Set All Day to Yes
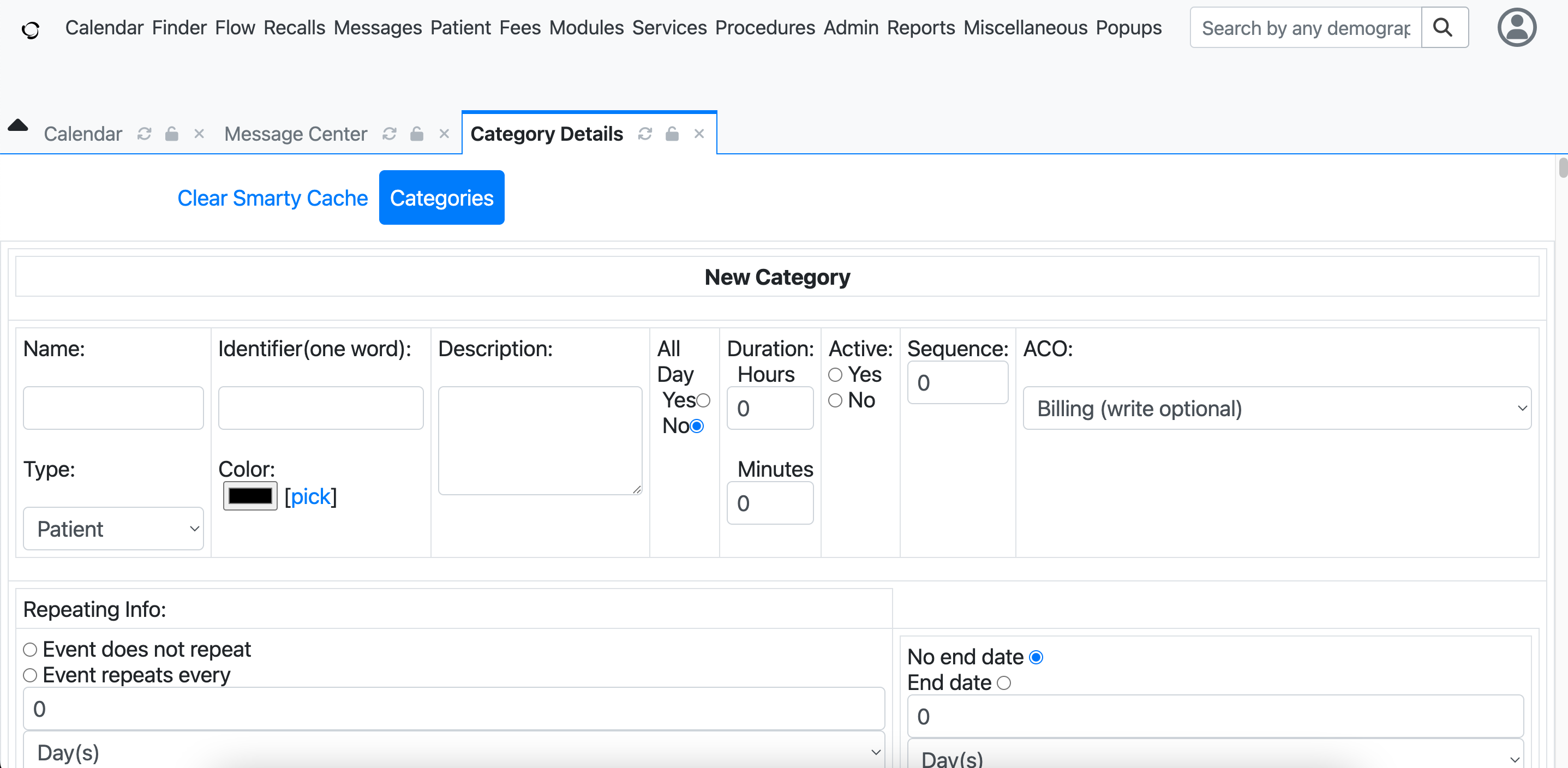Image resolution: width=1568 pixels, height=768 pixels. tap(703, 400)
